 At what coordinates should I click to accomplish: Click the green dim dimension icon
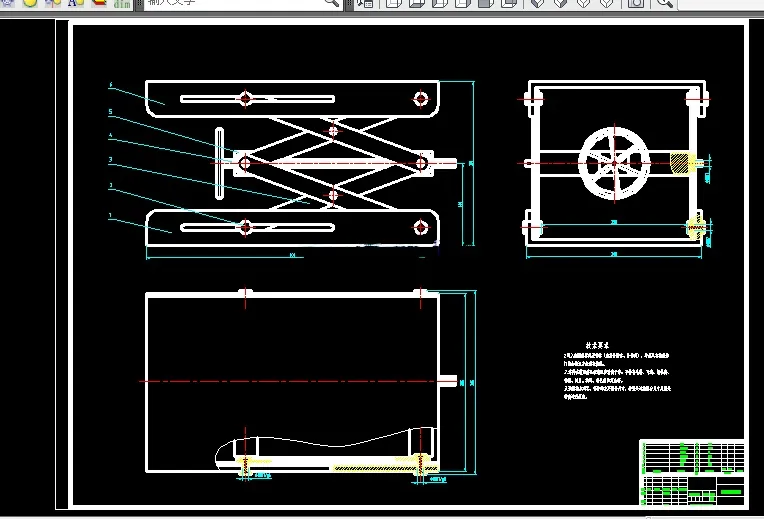(x=122, y=3)
